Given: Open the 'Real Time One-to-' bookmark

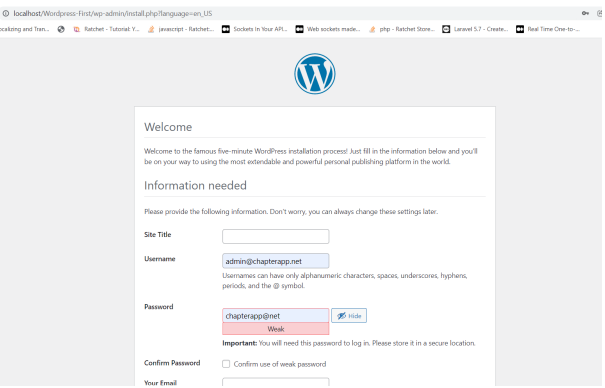Looking at the screenshot, I should pyautogui.click(x=548, y=29).
